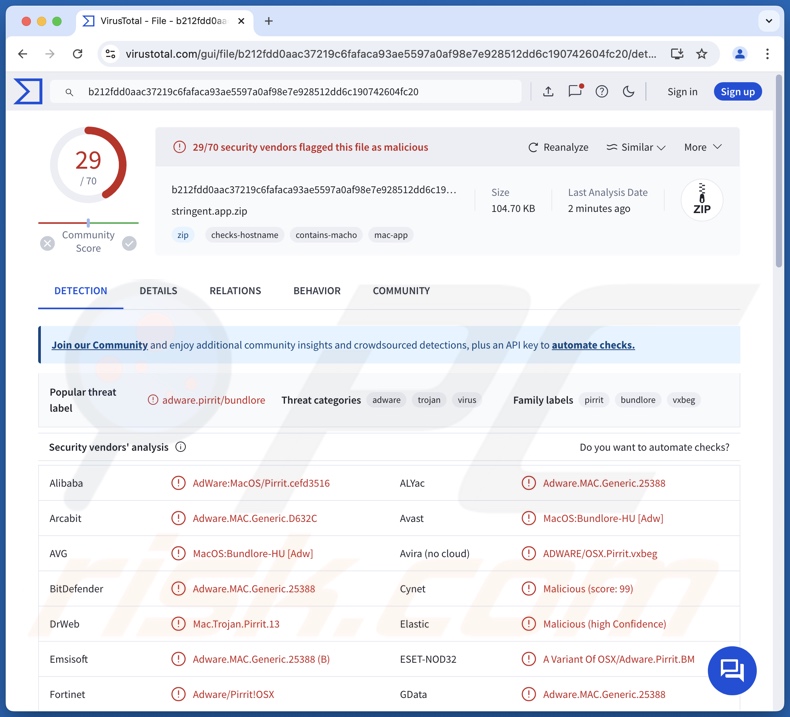This screenshot has height=717, width=790.
Task: Click the Join our Community link
Action: (x=100, y=345)
